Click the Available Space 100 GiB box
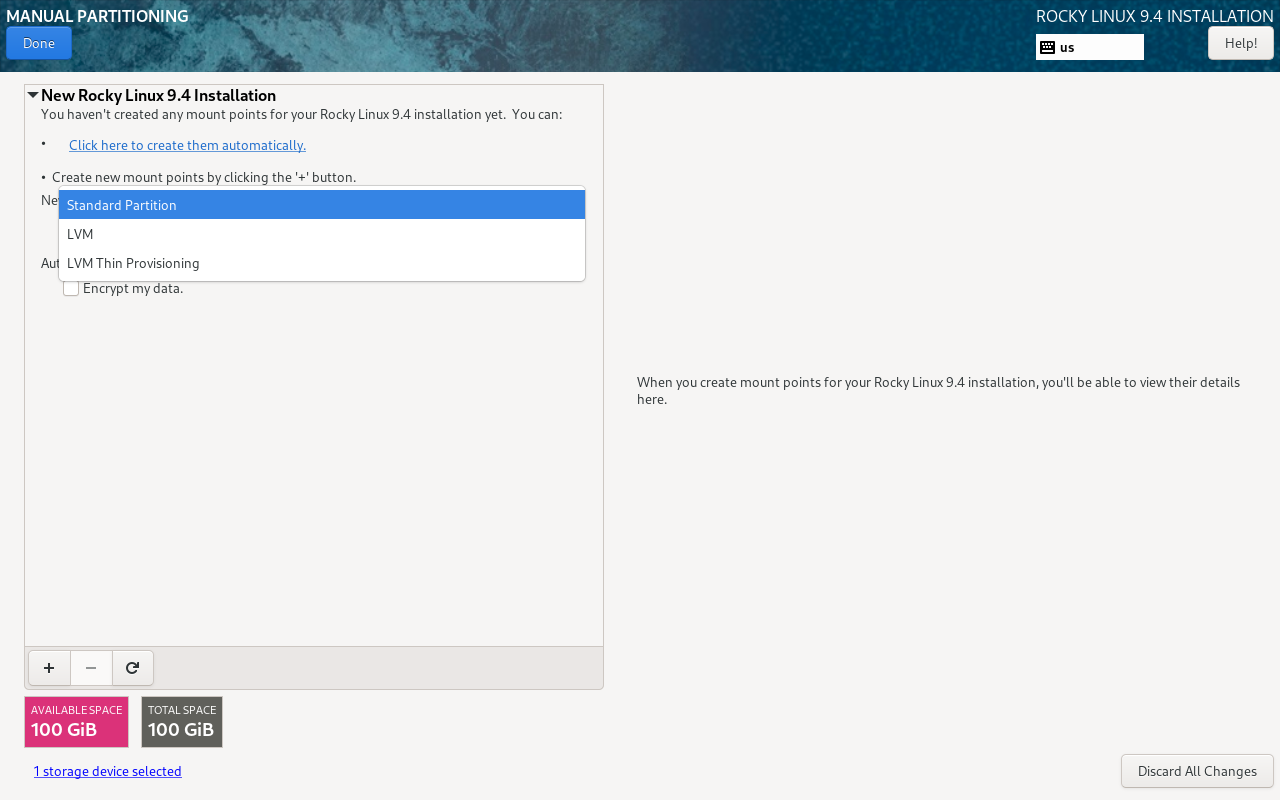Viewport: 1280px width, 800px height. pos(77,722)
